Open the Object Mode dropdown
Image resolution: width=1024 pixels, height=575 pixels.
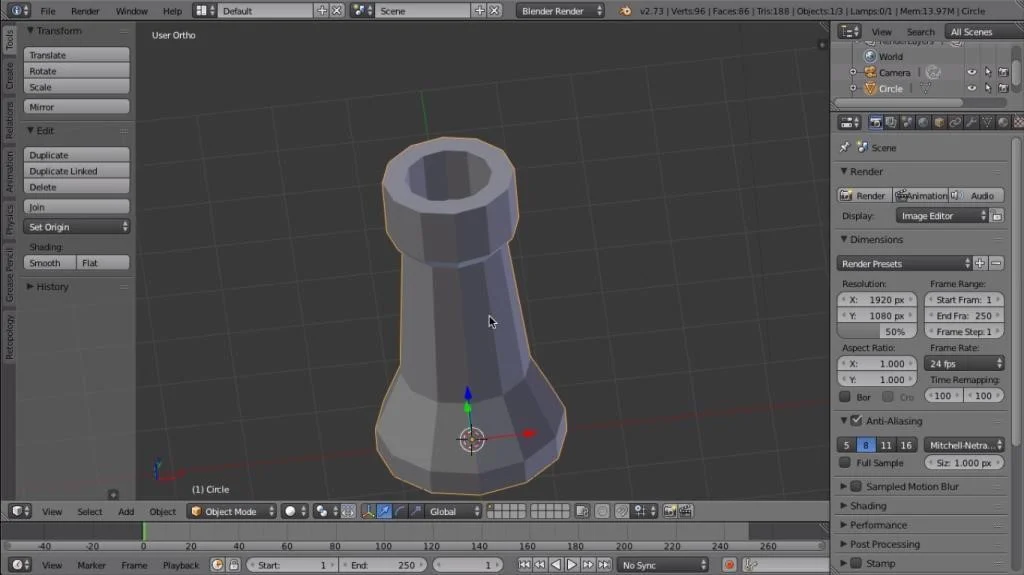click(x=232, y=512)
